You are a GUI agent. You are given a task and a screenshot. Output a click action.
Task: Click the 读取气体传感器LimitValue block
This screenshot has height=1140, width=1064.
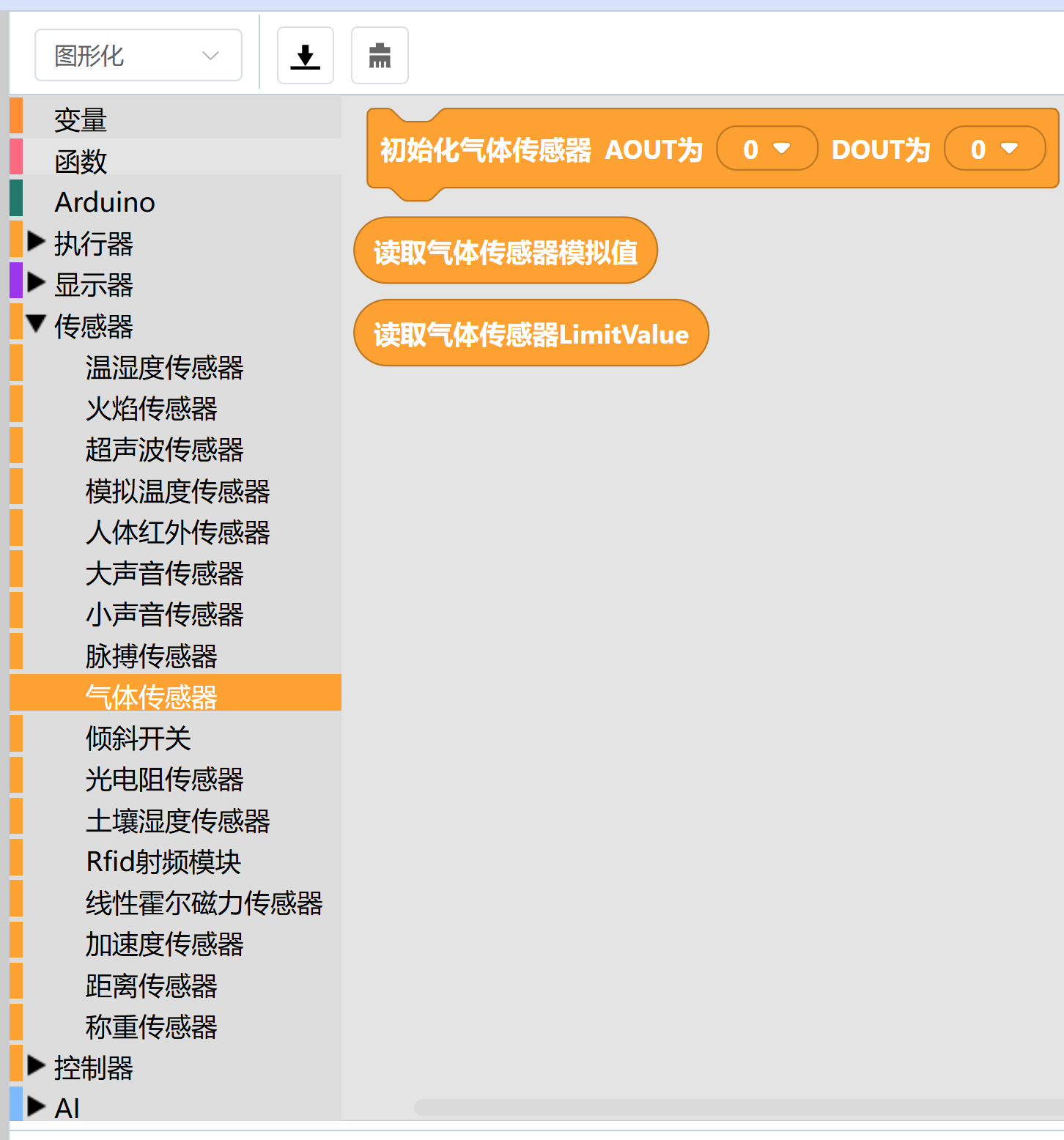click(531, 333)
